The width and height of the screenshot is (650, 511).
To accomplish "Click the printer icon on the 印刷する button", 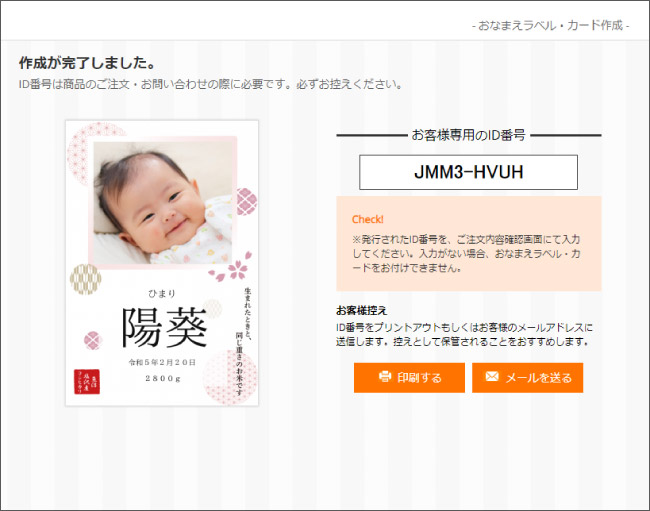I will [x=385, y=377].
